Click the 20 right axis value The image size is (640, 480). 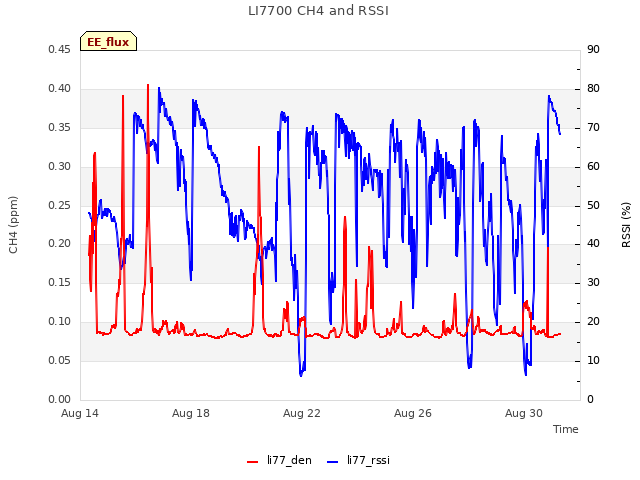tap(593, 322)
